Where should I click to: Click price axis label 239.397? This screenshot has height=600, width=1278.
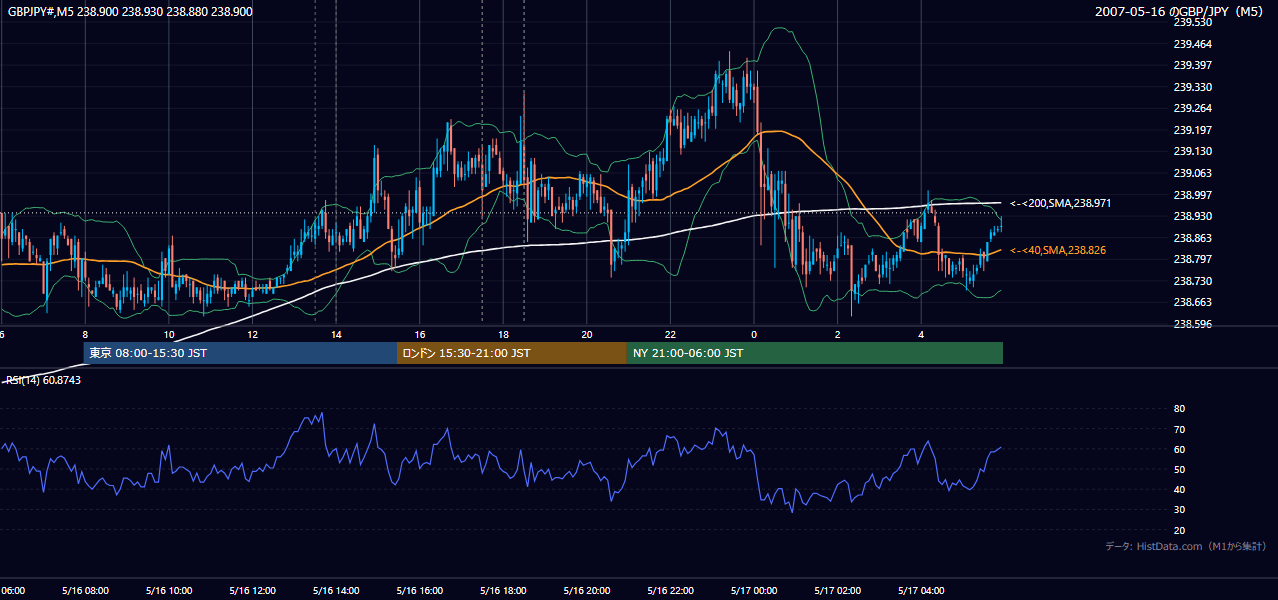[1193, 65]
